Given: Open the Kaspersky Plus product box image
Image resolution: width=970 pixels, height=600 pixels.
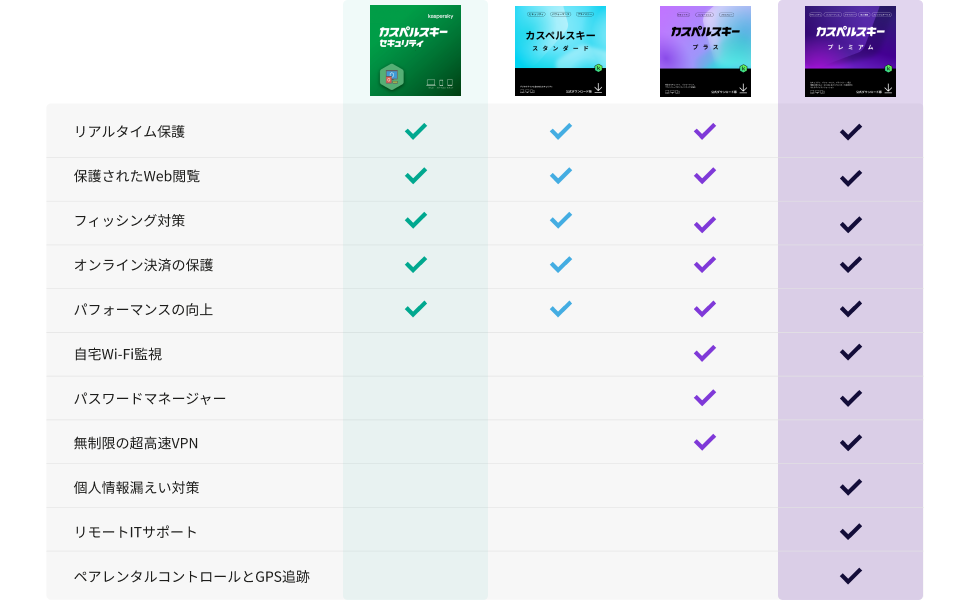Looking at the screenshot, I should click(x=705, y=50).
